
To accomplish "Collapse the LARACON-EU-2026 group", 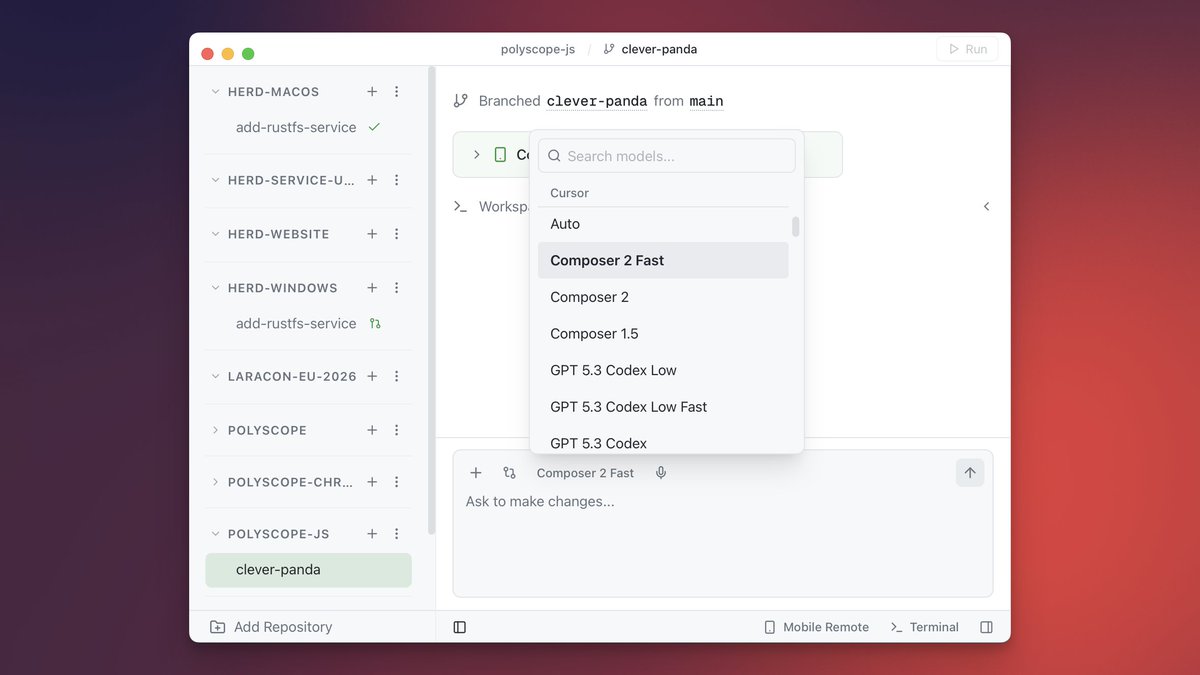I will (x=215, y=376).
